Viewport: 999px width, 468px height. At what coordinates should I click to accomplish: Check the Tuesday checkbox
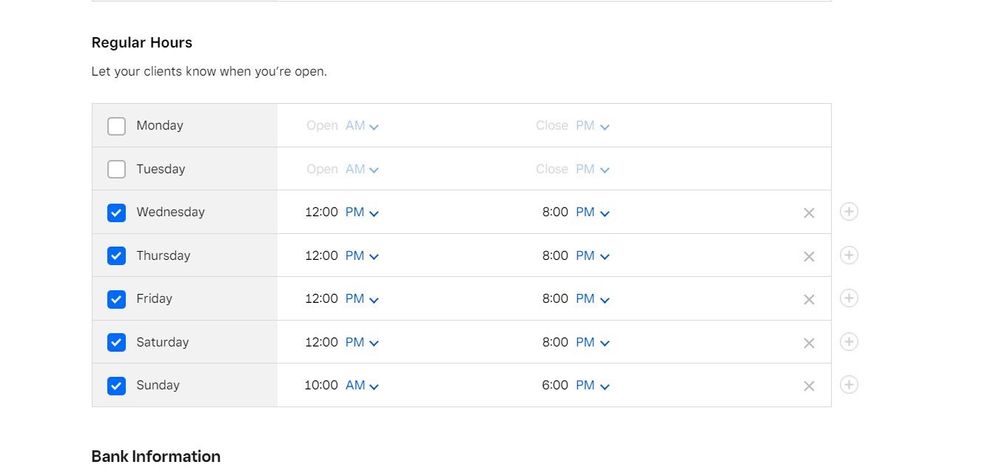(x=117, y=169)
